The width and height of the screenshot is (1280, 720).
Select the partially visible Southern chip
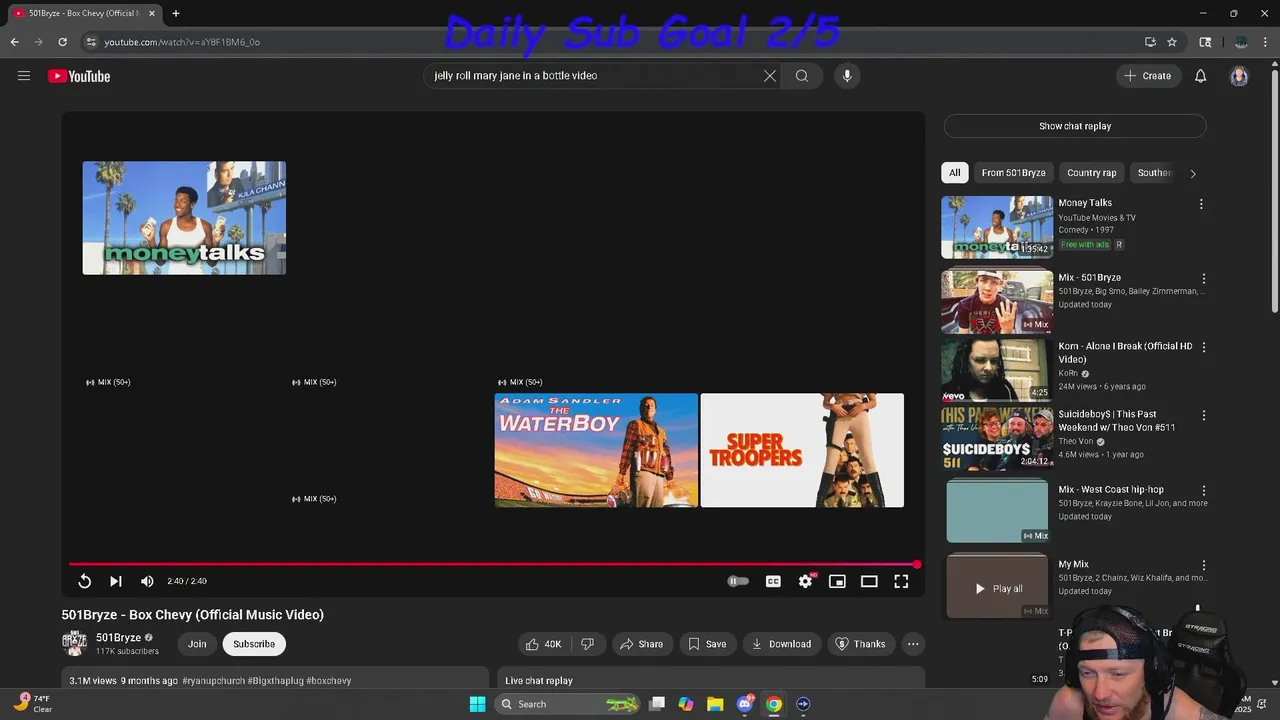tap(1153, 173)
